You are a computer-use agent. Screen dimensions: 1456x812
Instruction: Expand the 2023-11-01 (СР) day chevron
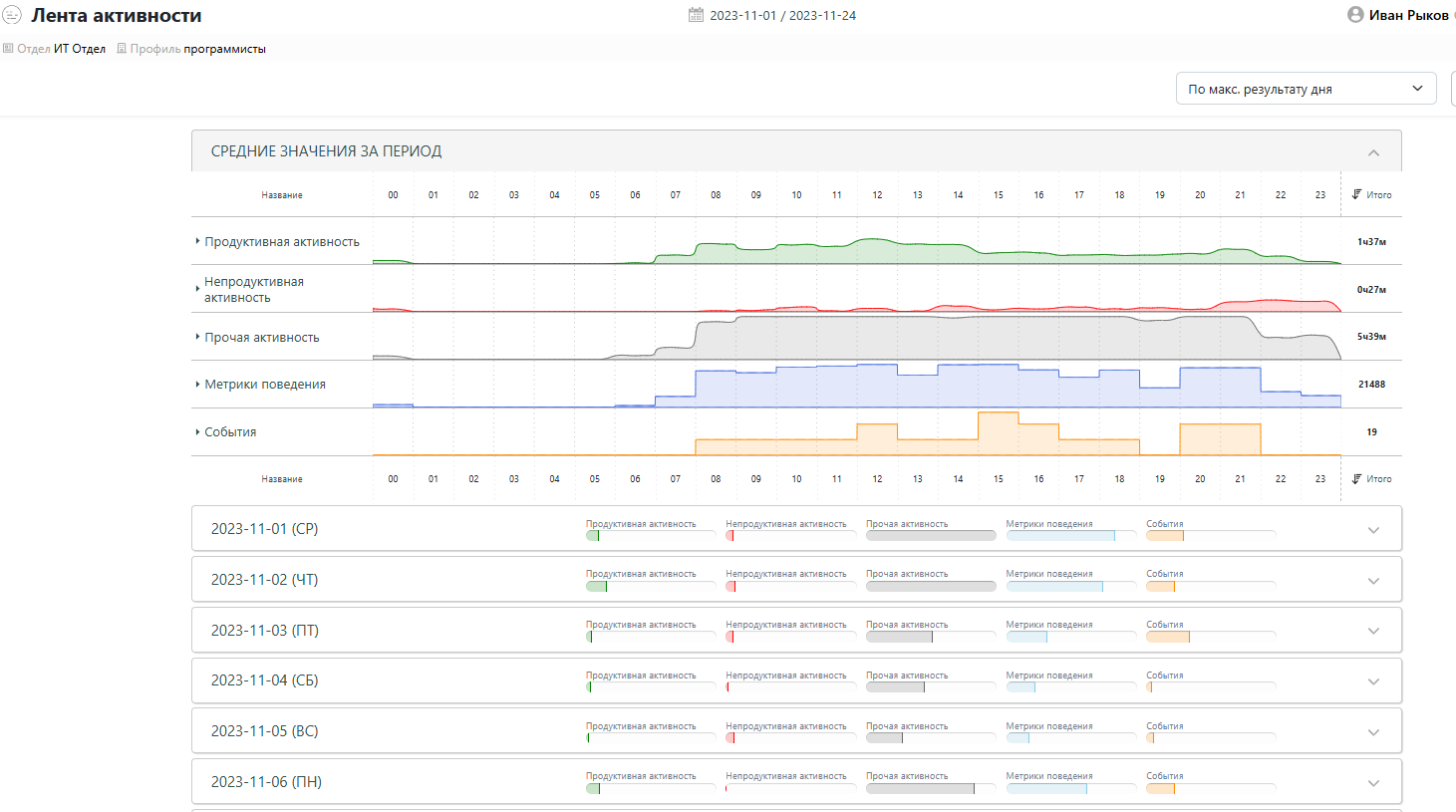(1373, 530)
